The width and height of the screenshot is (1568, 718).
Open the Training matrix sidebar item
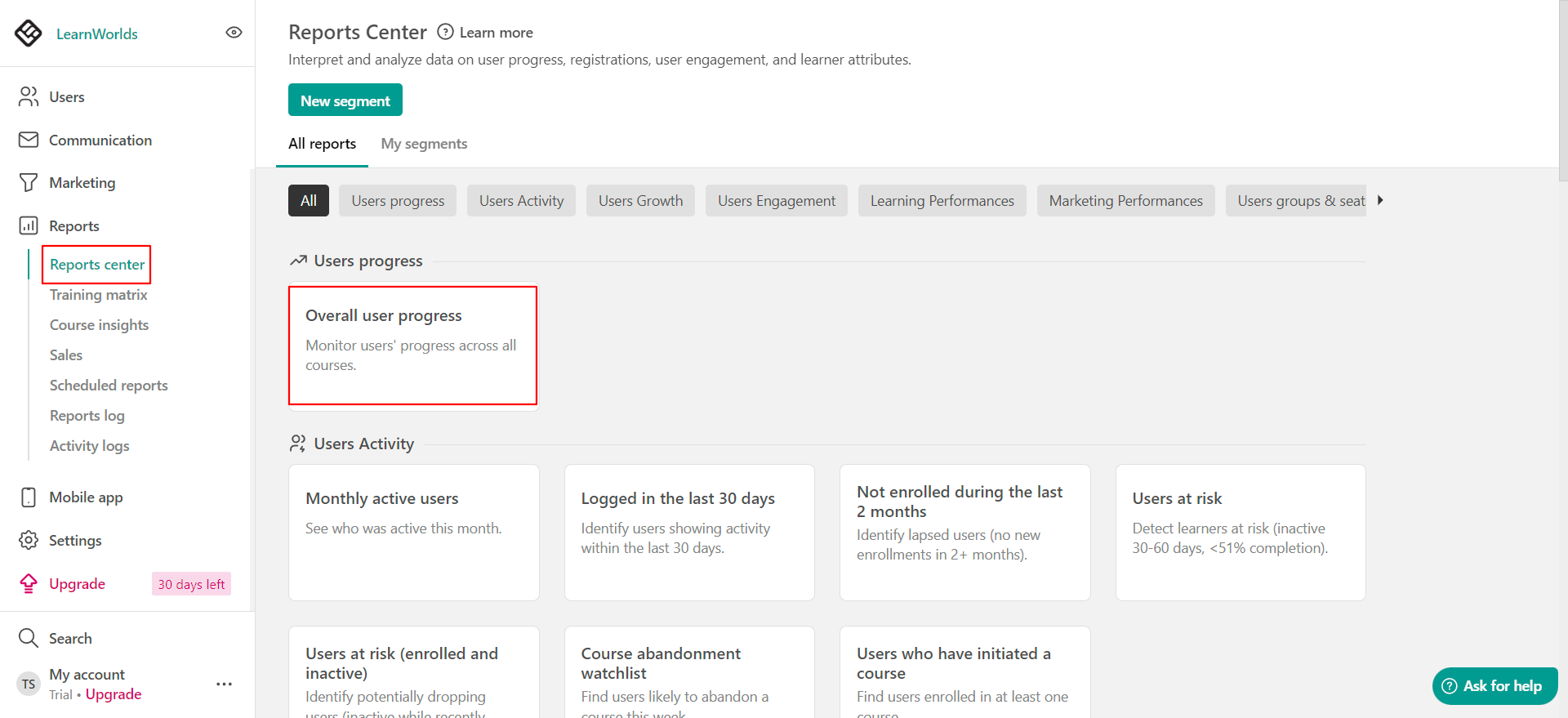tap(98, 295)
